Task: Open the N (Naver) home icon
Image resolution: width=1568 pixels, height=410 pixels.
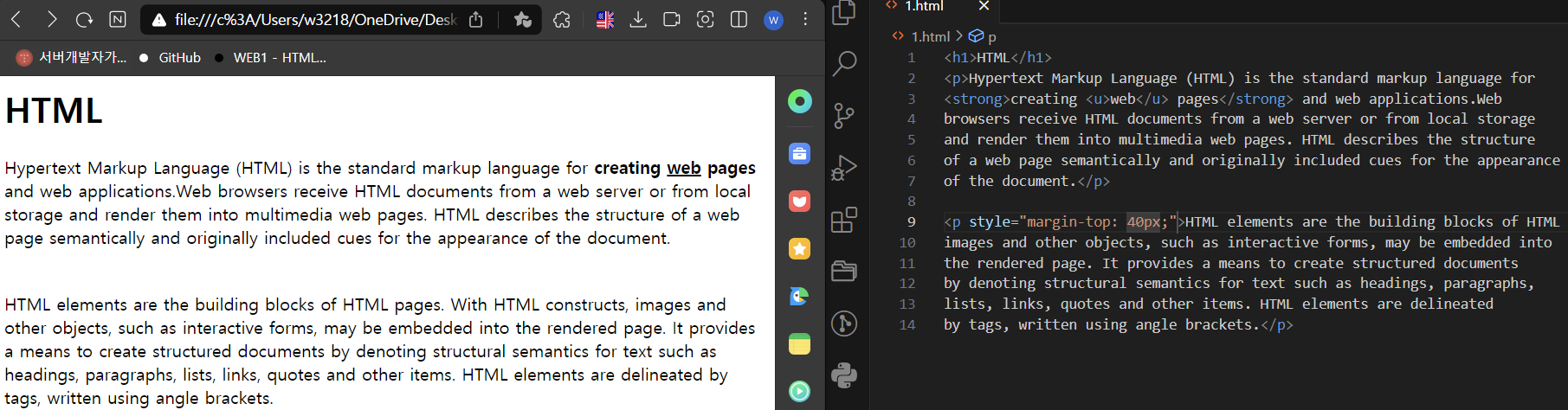Action: point(118,19)
